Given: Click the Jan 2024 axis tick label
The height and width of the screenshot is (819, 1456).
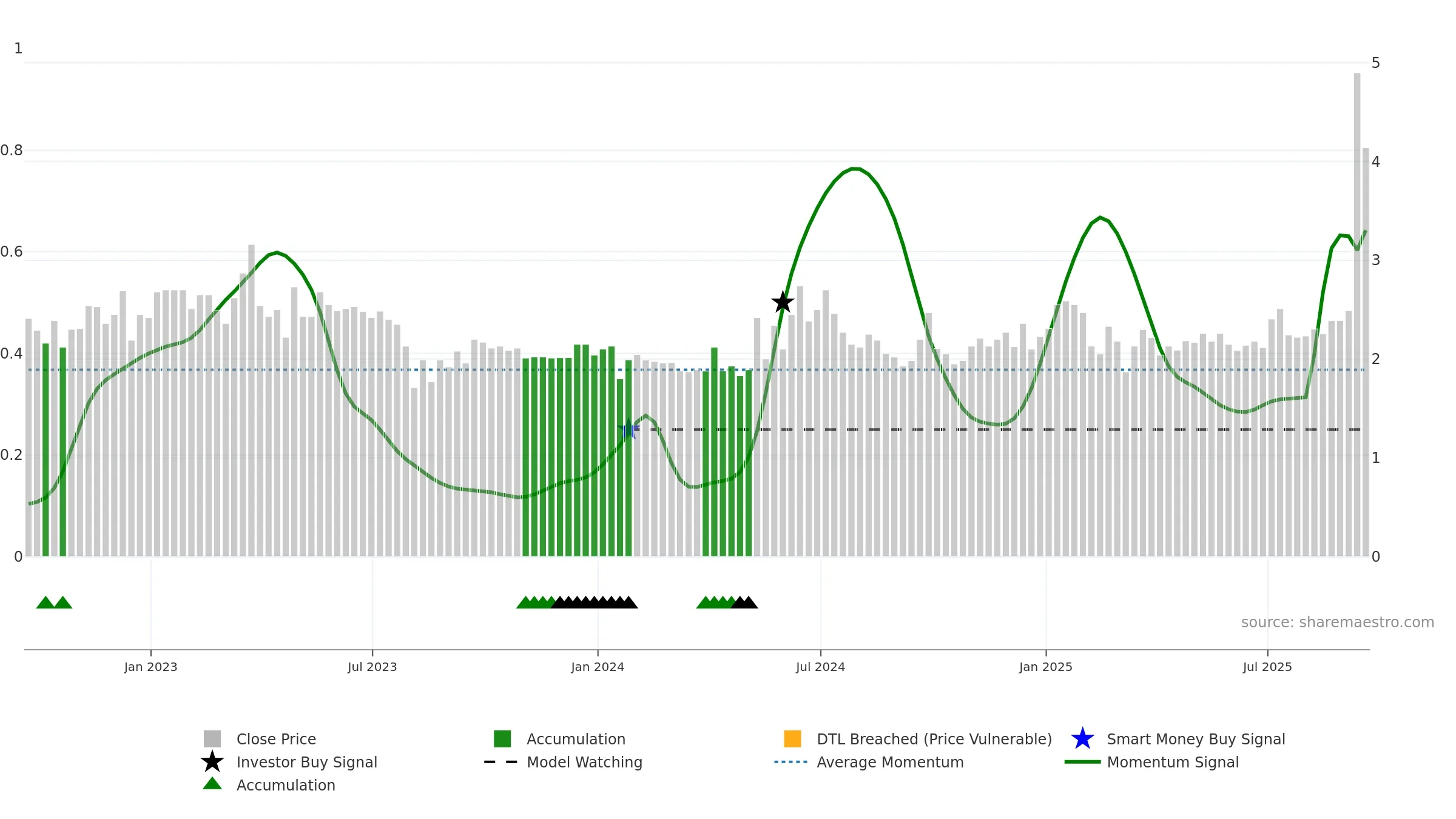Looking at the screenshot, I should click(598, 667).
